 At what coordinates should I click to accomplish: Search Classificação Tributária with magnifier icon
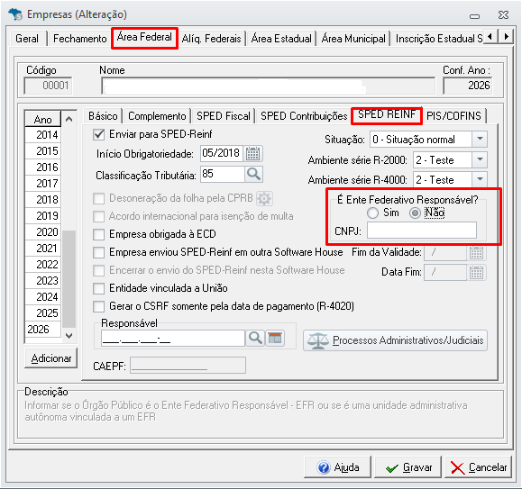(x=253, y=174)
